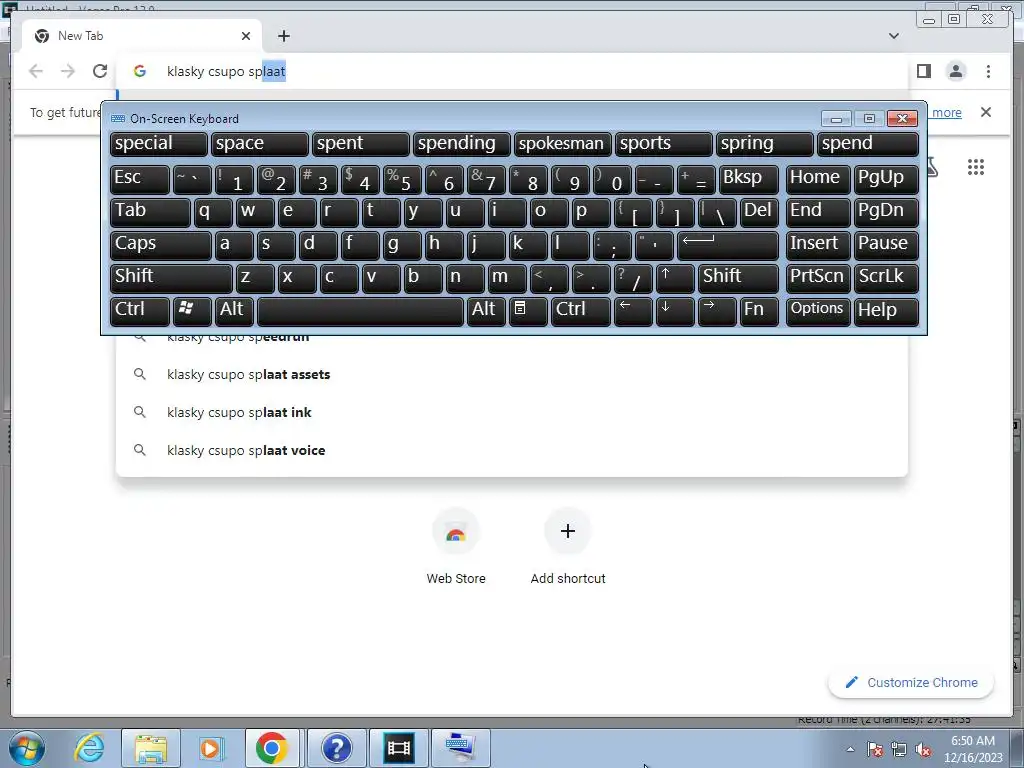
Task: Open a new tab with plus button
Action: pos(283,36)
